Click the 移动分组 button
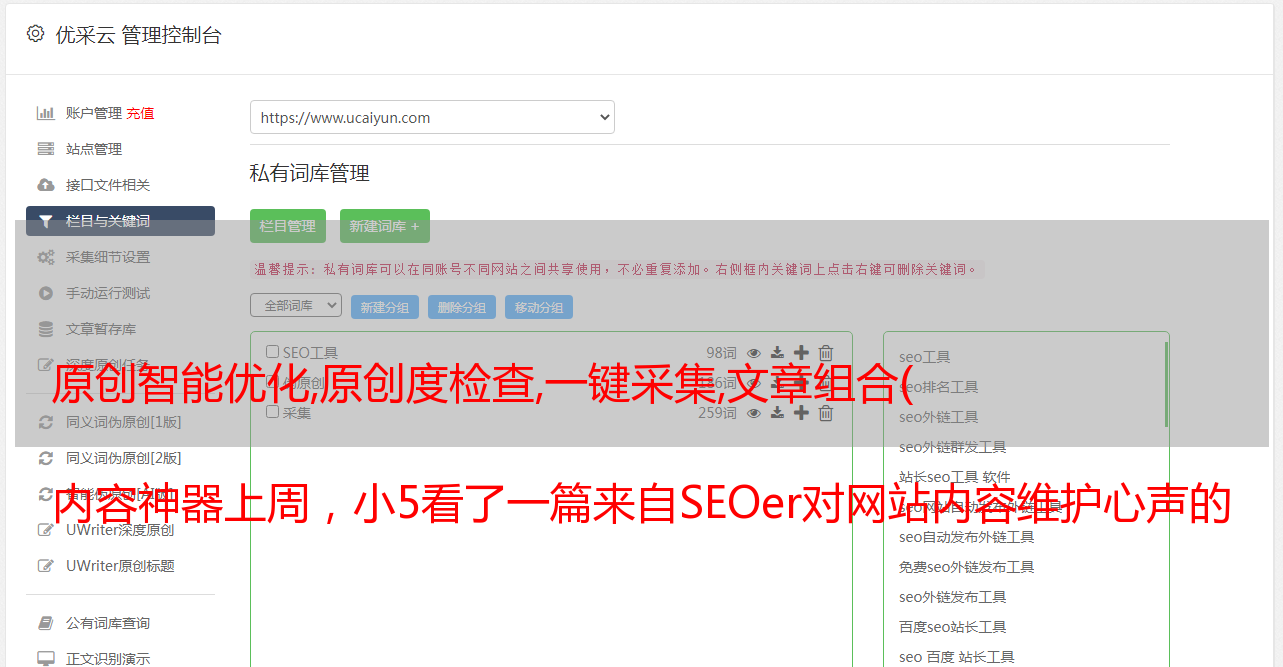1283x667 pixels. [x=539, y=307]
